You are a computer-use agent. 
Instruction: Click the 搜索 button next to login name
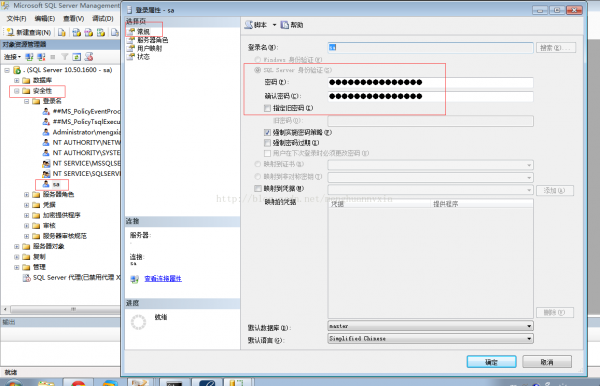[x=555, y=47]
